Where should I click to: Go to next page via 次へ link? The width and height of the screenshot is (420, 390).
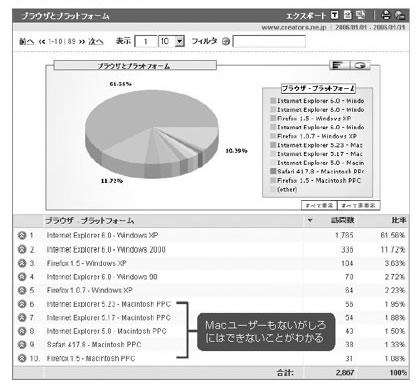point(96,41)
